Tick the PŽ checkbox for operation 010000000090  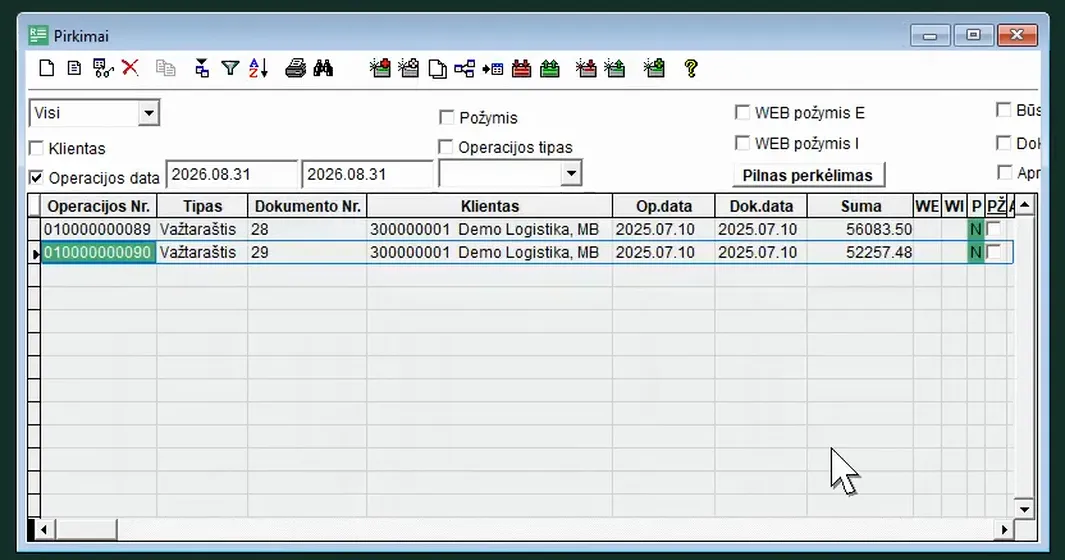[994, 252]
